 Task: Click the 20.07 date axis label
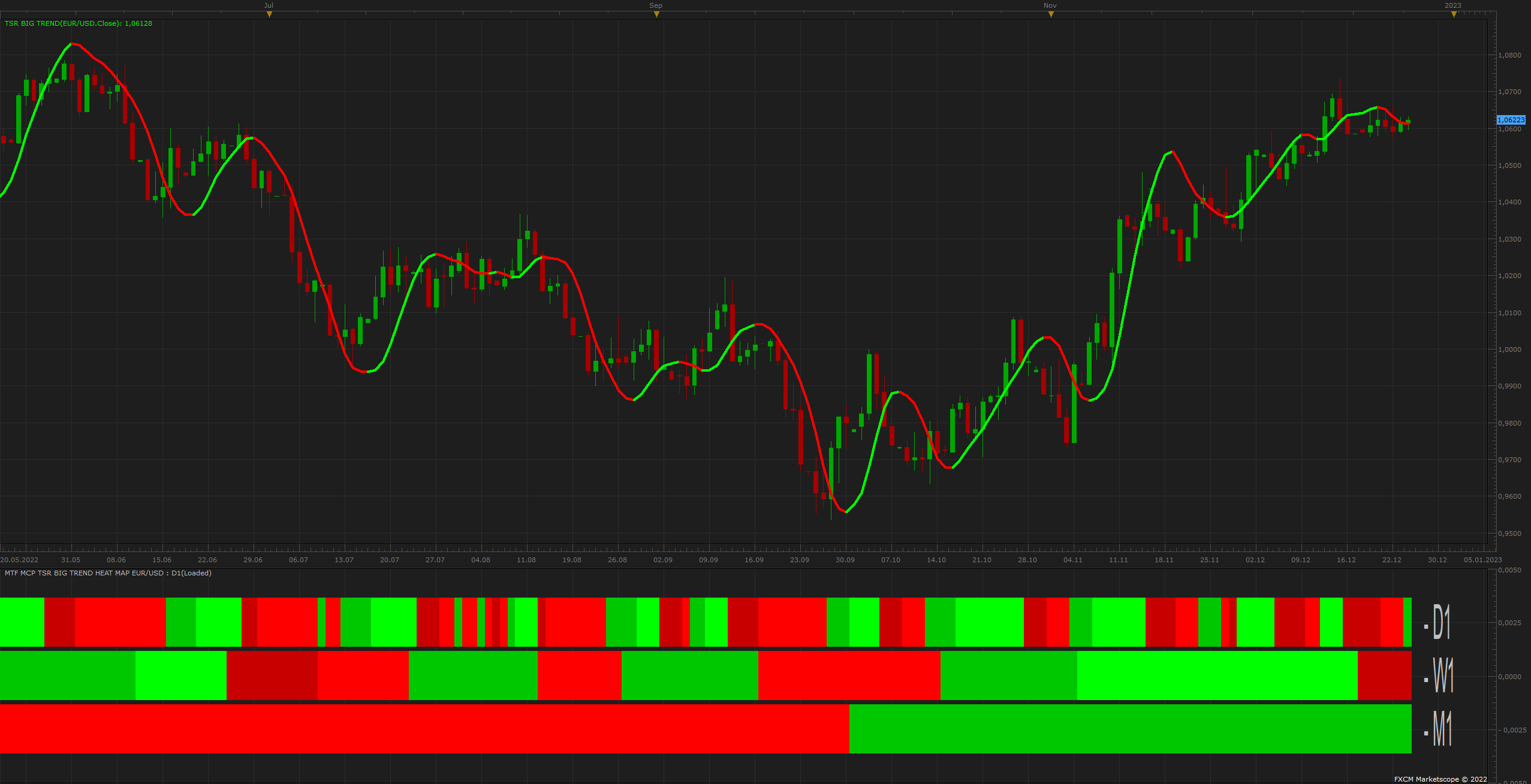[390, 560]
